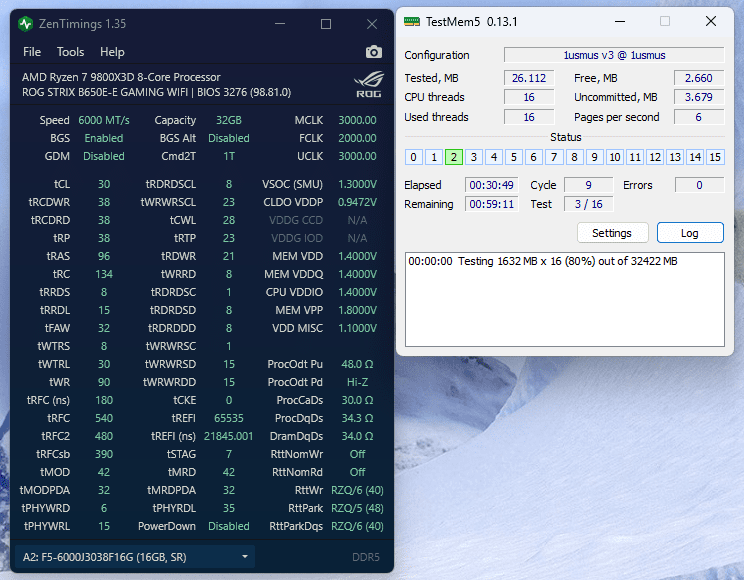Click the BGS value Enabled
744x580 pixels.
pyautogui.click(x=104, y=138)
